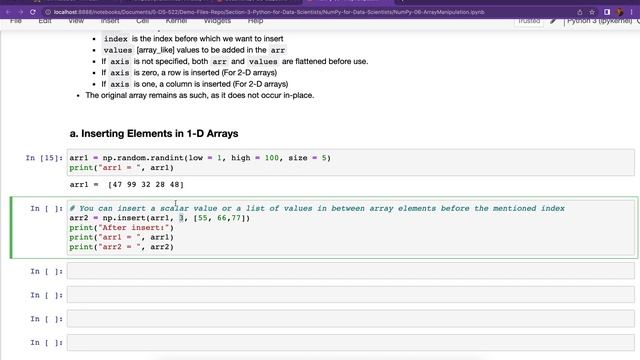Open the browser three-dot menu
Image resolution: width=640 pixels, height=360 pixels.
click(x=631, y=12)
